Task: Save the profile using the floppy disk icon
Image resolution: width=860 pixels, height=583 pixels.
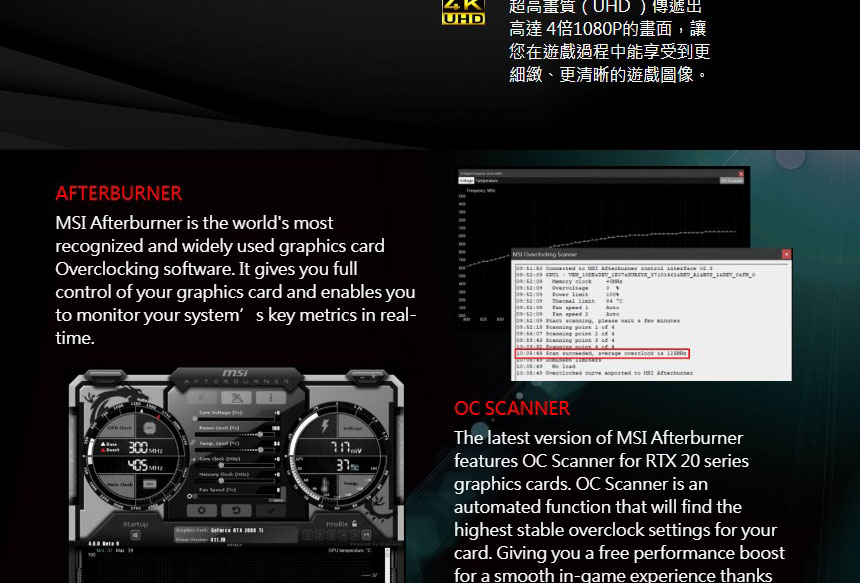Action: click(x=366, y=535)
